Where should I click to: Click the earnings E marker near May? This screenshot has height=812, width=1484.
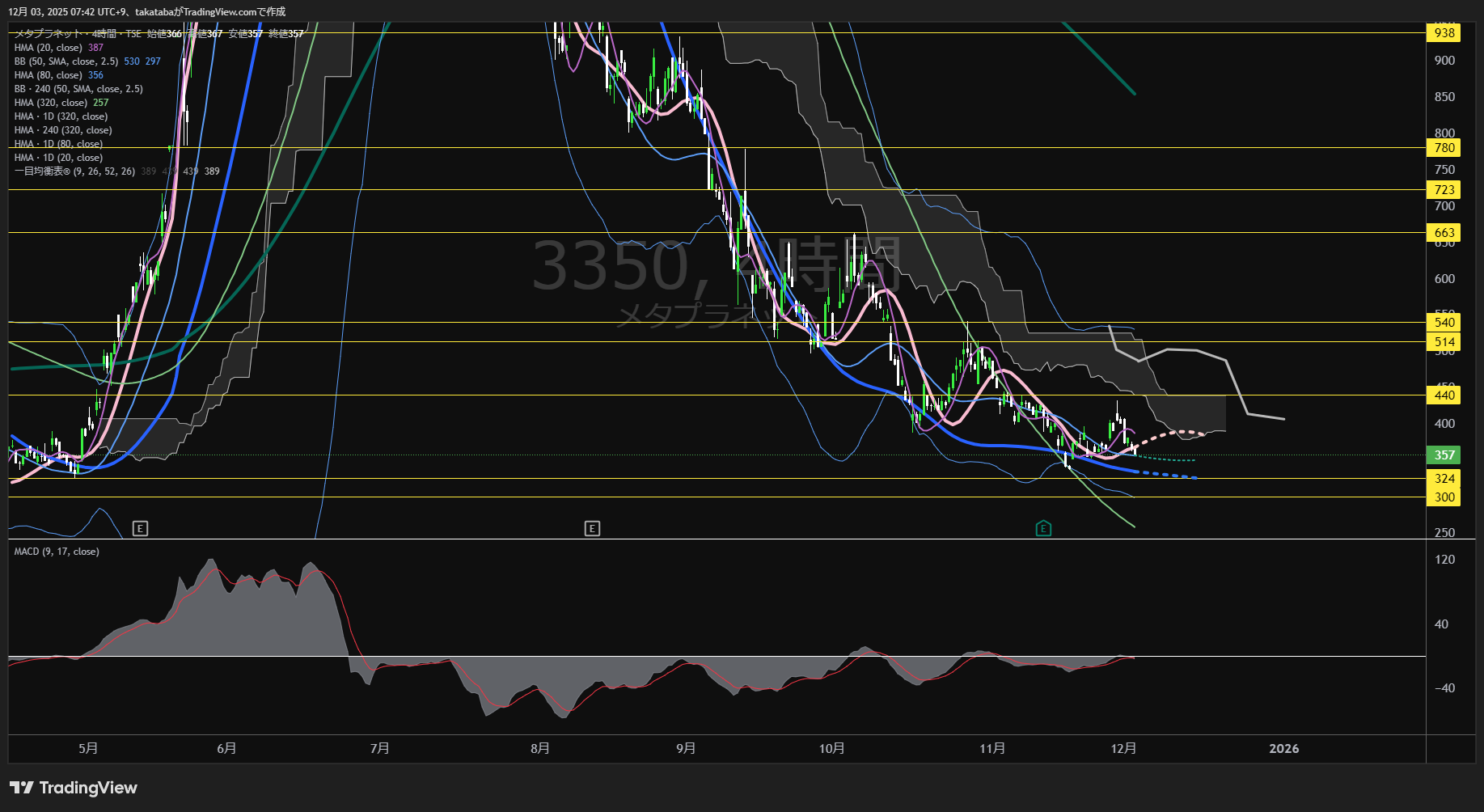pyautogui.click(x=140, y=529)
